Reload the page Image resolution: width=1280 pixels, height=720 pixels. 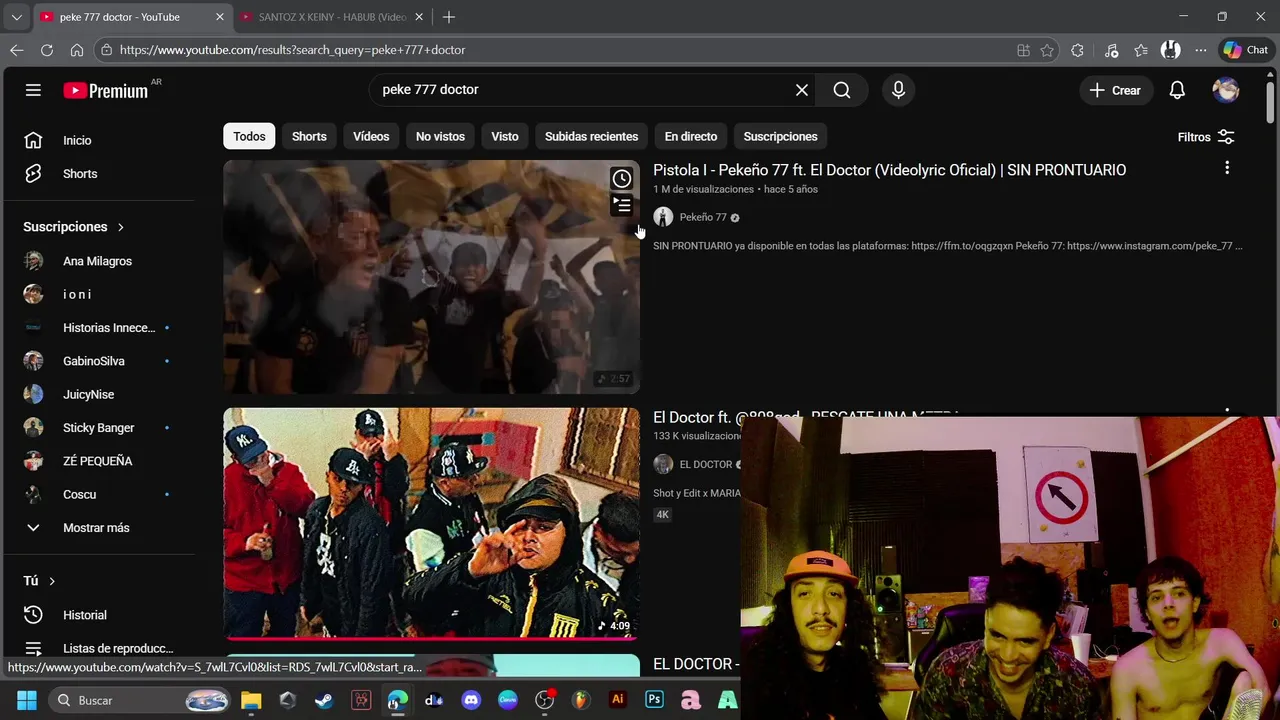[47, 50]
